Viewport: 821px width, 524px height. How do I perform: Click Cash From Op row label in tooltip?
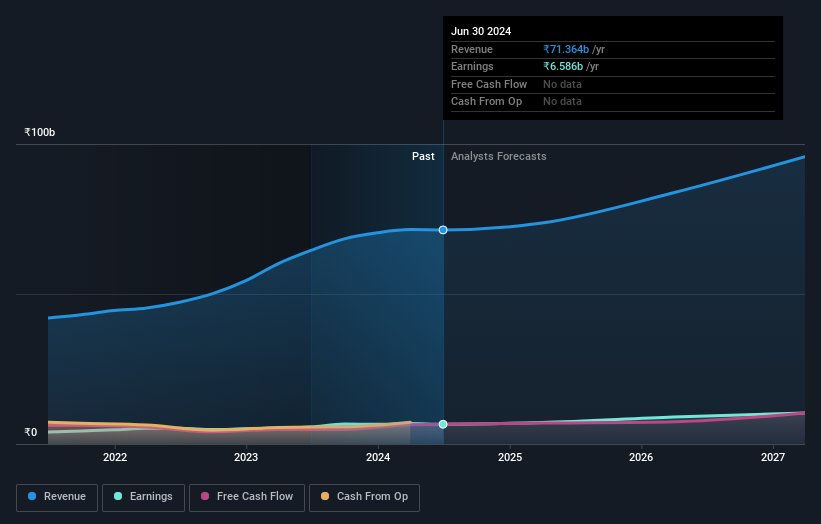(x=486, y=102)
